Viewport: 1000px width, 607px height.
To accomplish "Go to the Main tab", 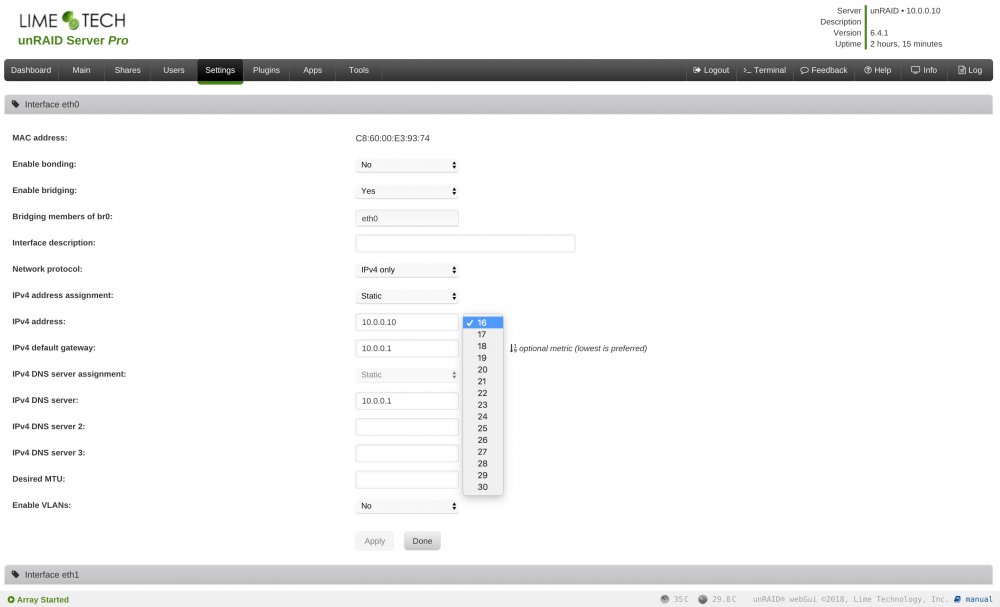I will 81,70.
